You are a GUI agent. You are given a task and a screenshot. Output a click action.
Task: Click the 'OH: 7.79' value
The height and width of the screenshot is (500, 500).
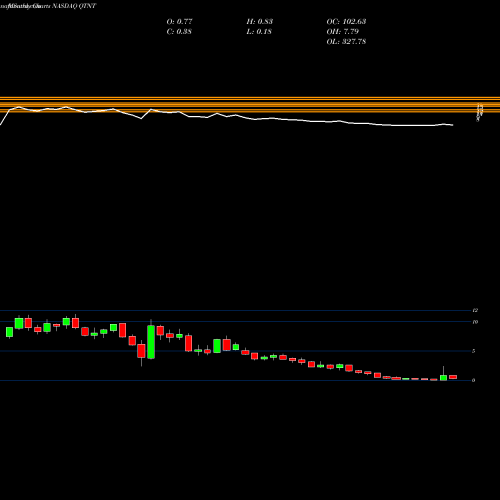point(343,31)
